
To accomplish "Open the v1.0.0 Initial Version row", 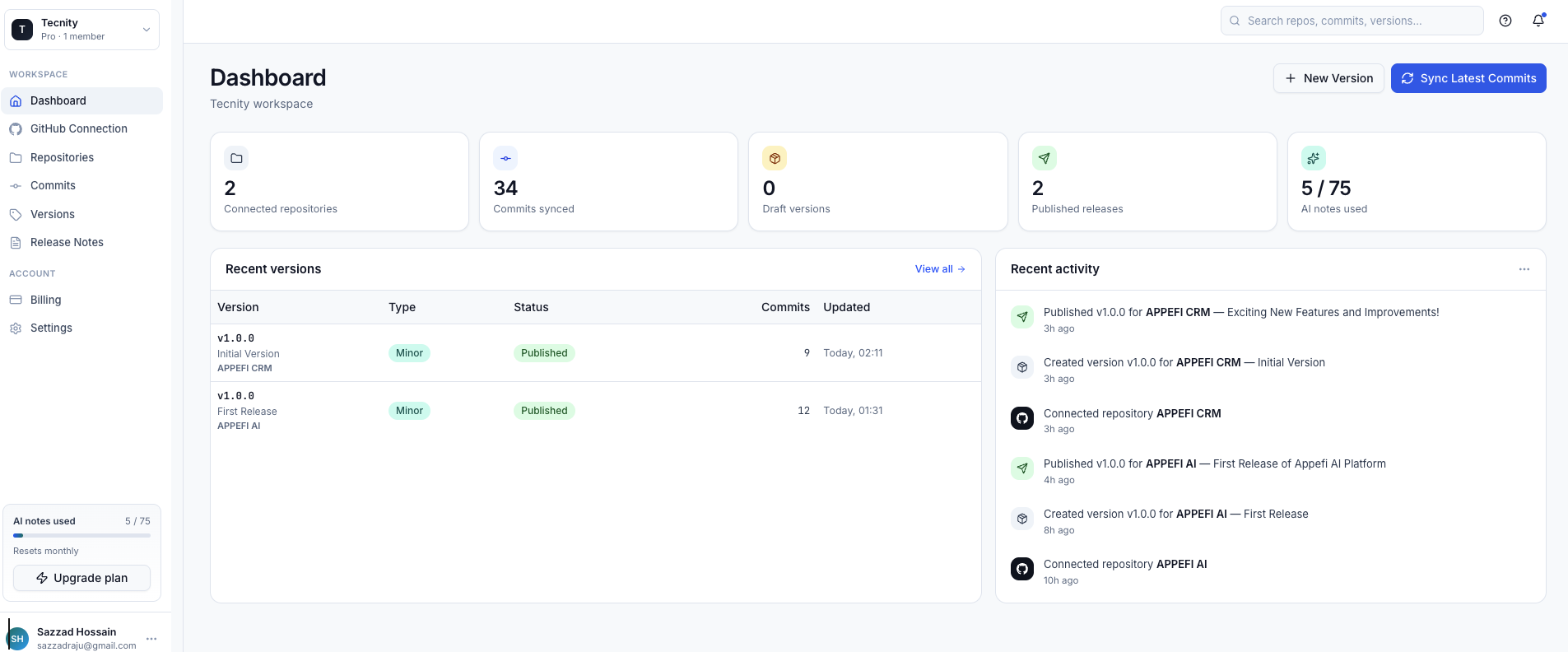I will 595,353.
